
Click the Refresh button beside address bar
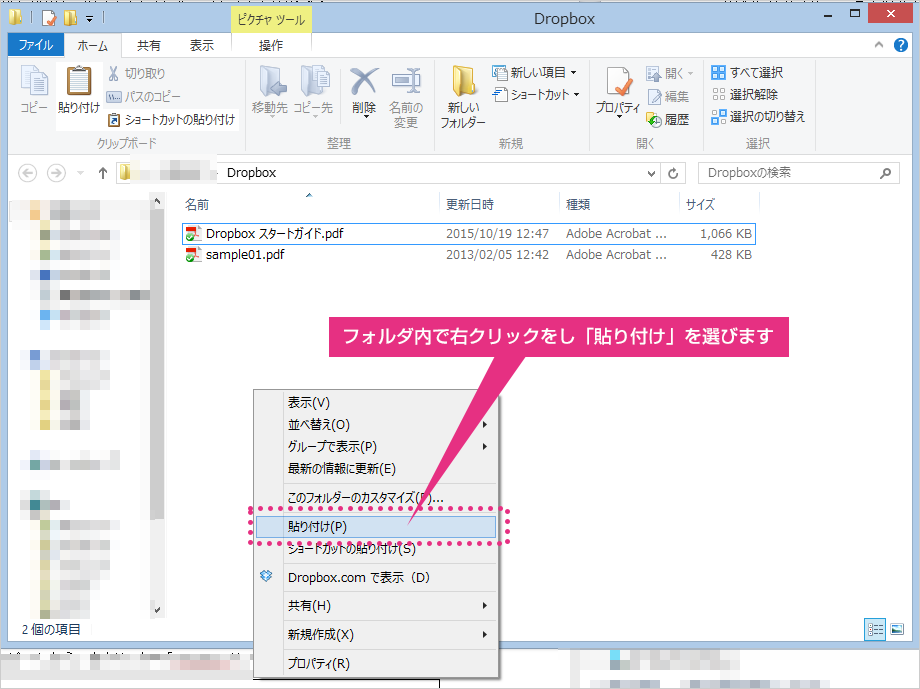click(673, 173)
